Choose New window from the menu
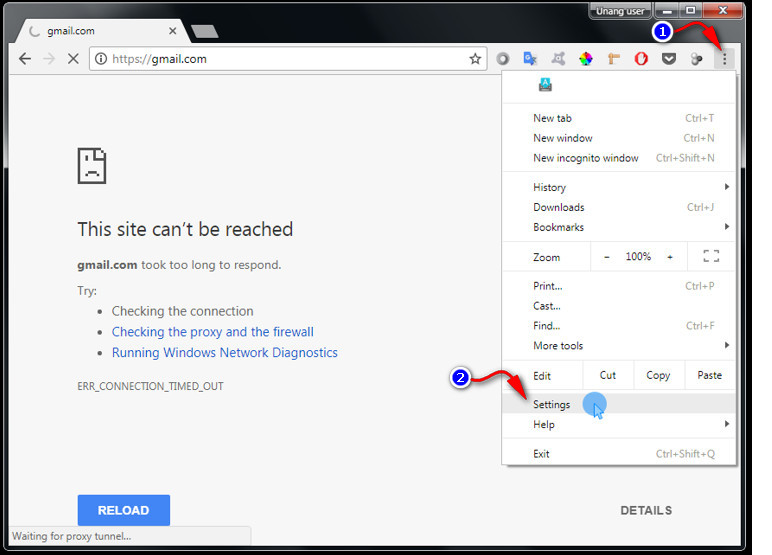Image resolution: width=772 pixels, height=555 pixels. coord(619,138)
